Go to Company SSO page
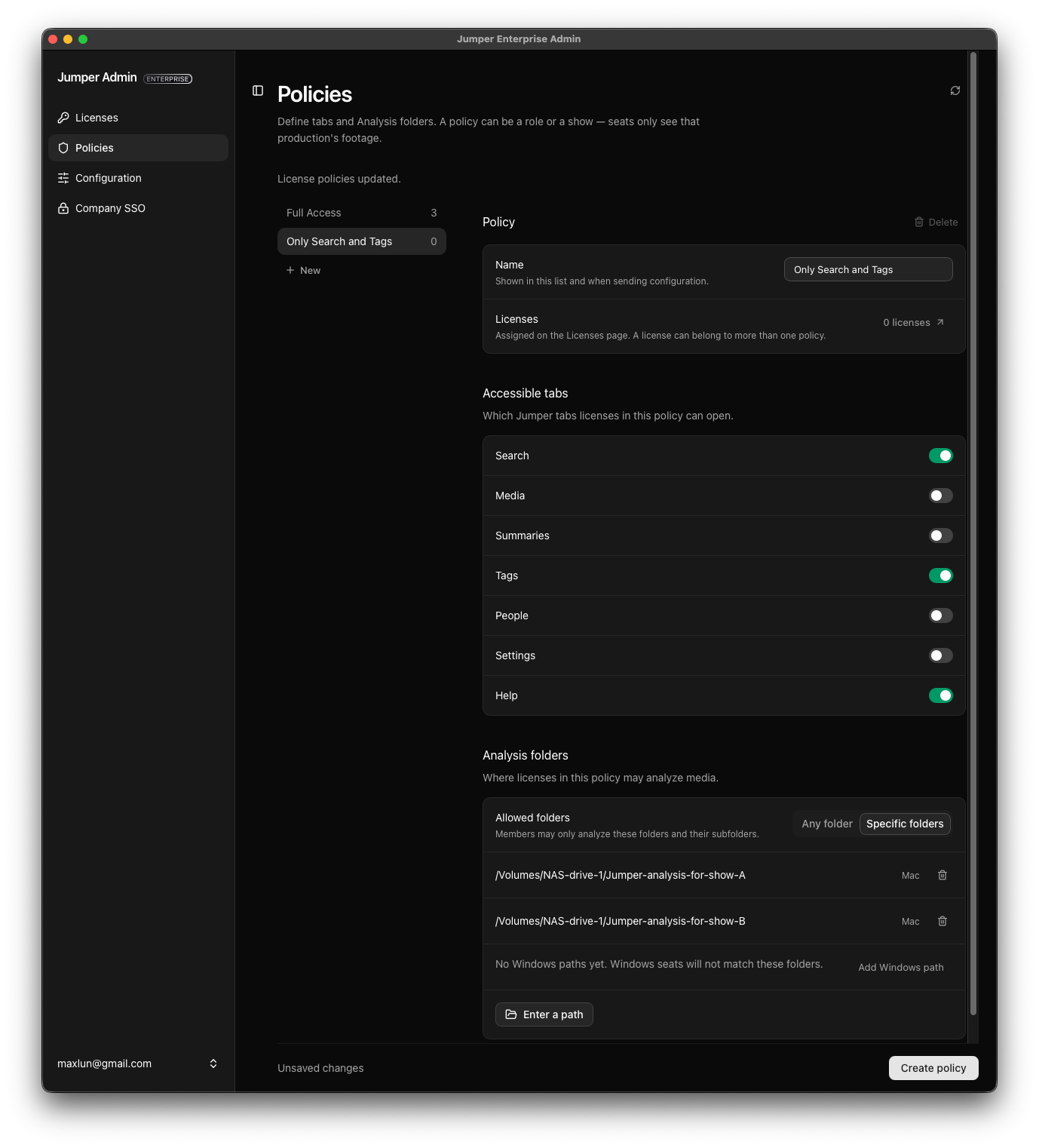This screenshot has width=1039, height=1148. point(138,208)
